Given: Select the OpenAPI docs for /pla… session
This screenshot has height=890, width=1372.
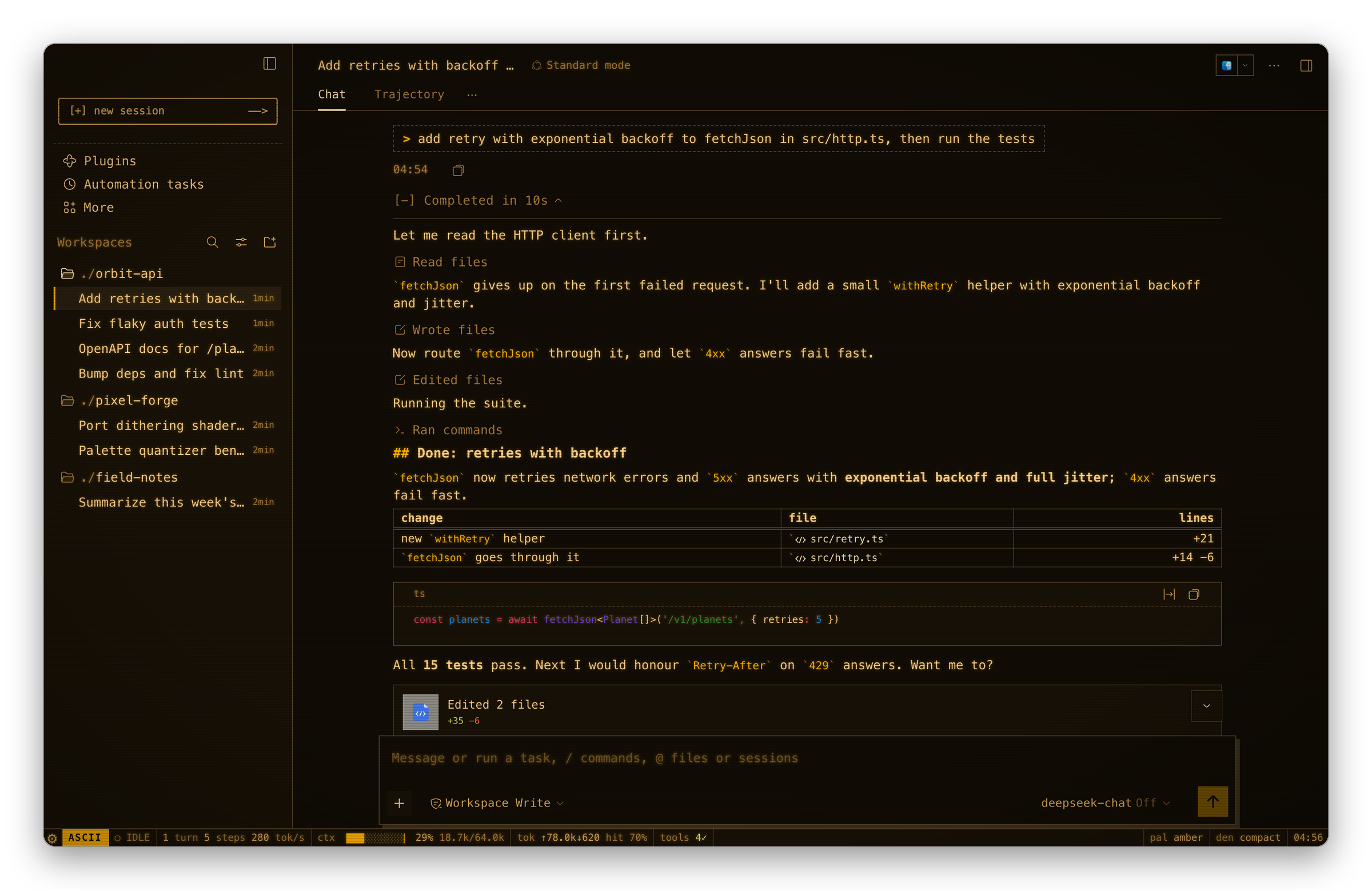Looking at the screenshot, I should pyautogui.click(x=167, y=348).
